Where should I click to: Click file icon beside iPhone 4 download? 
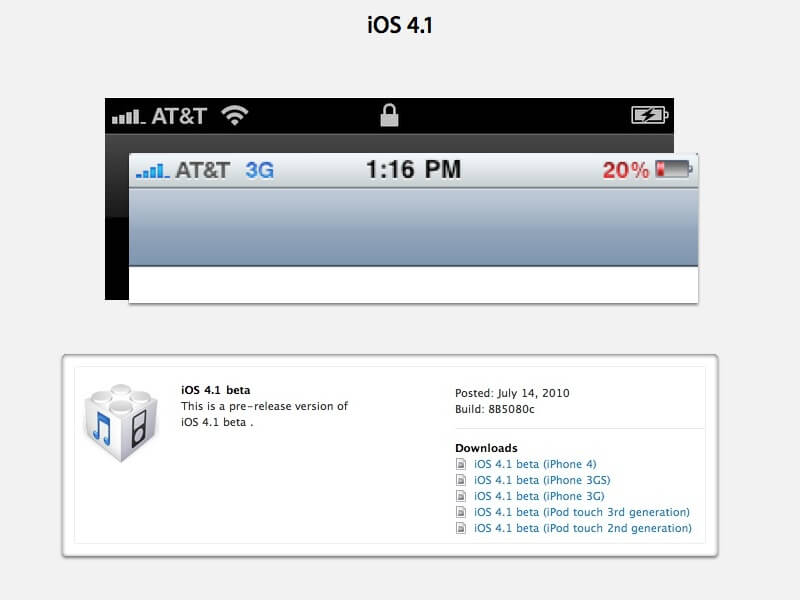click(x=461, y=464)
